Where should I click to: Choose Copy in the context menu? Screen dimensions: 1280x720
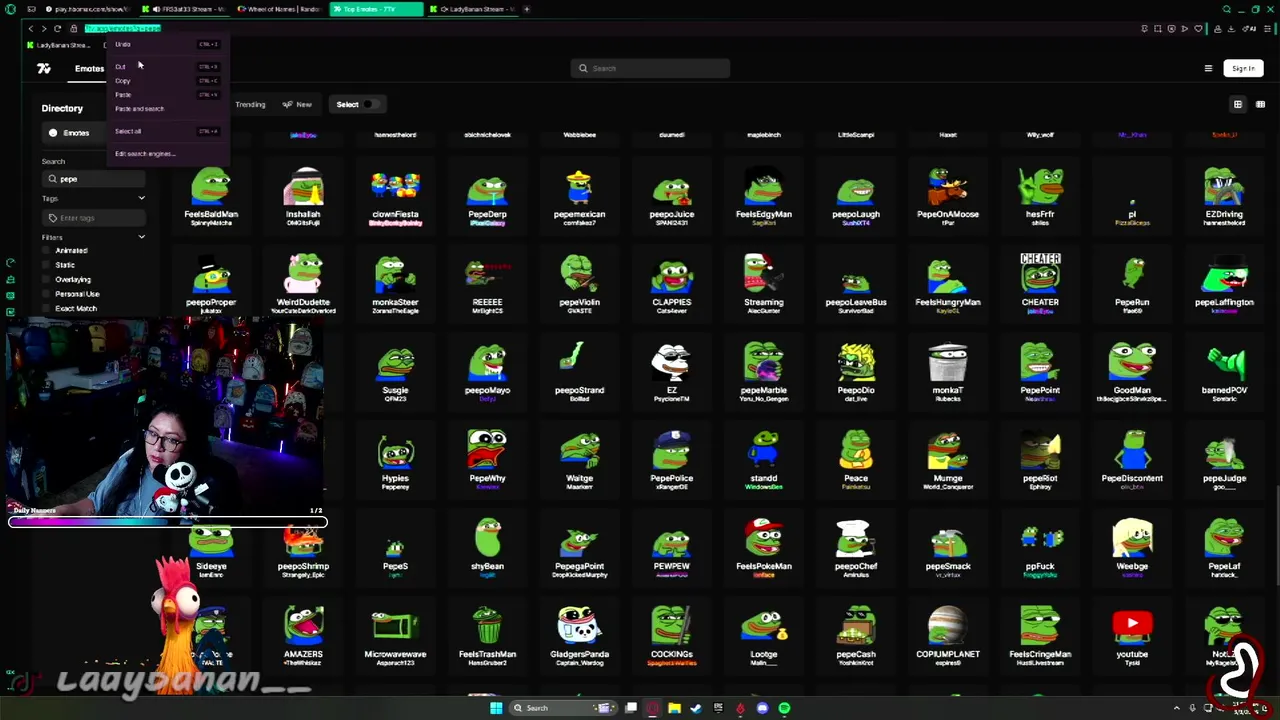tap(168, 81)
